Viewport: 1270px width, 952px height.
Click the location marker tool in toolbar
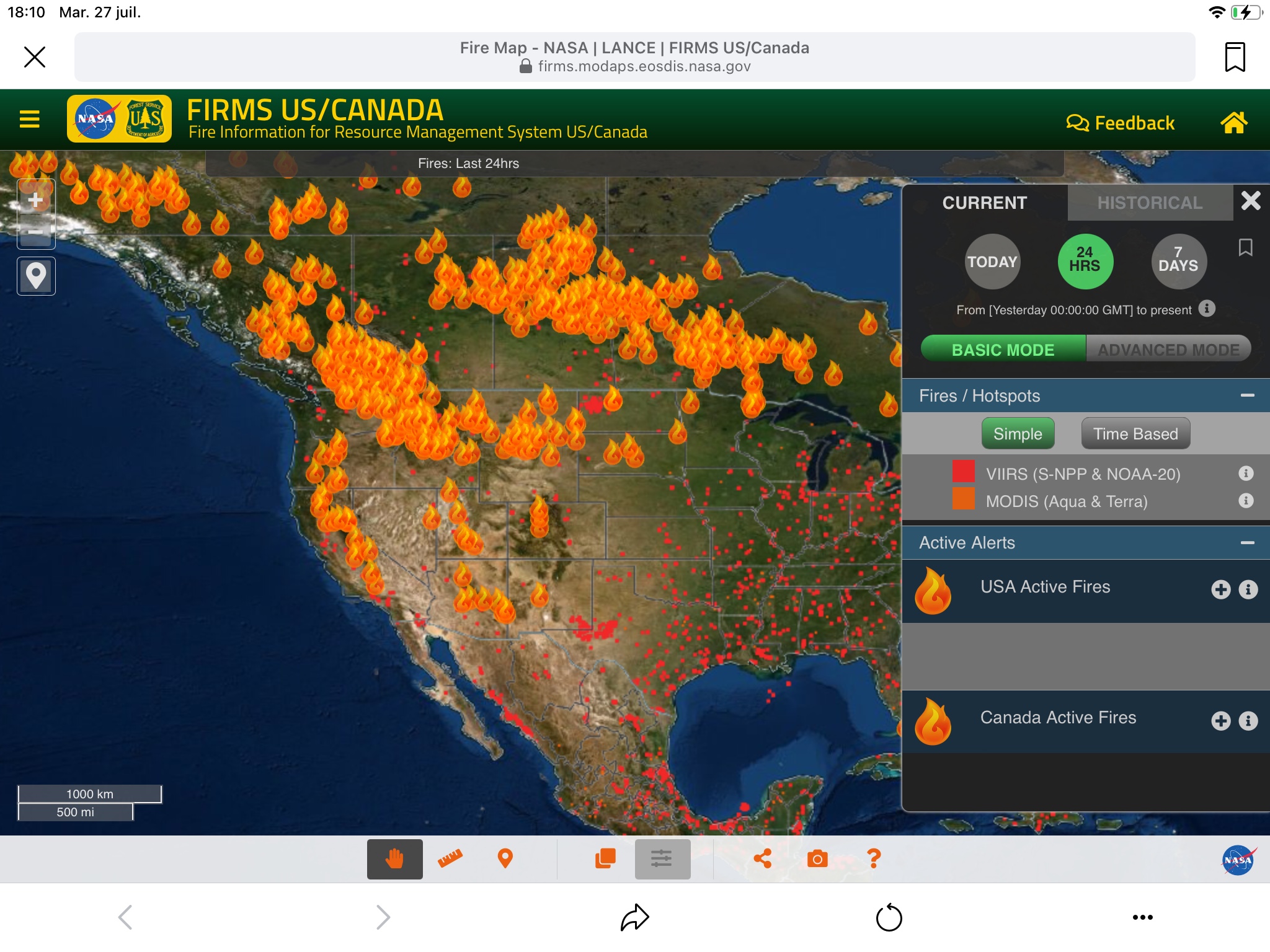coord(505,859)
